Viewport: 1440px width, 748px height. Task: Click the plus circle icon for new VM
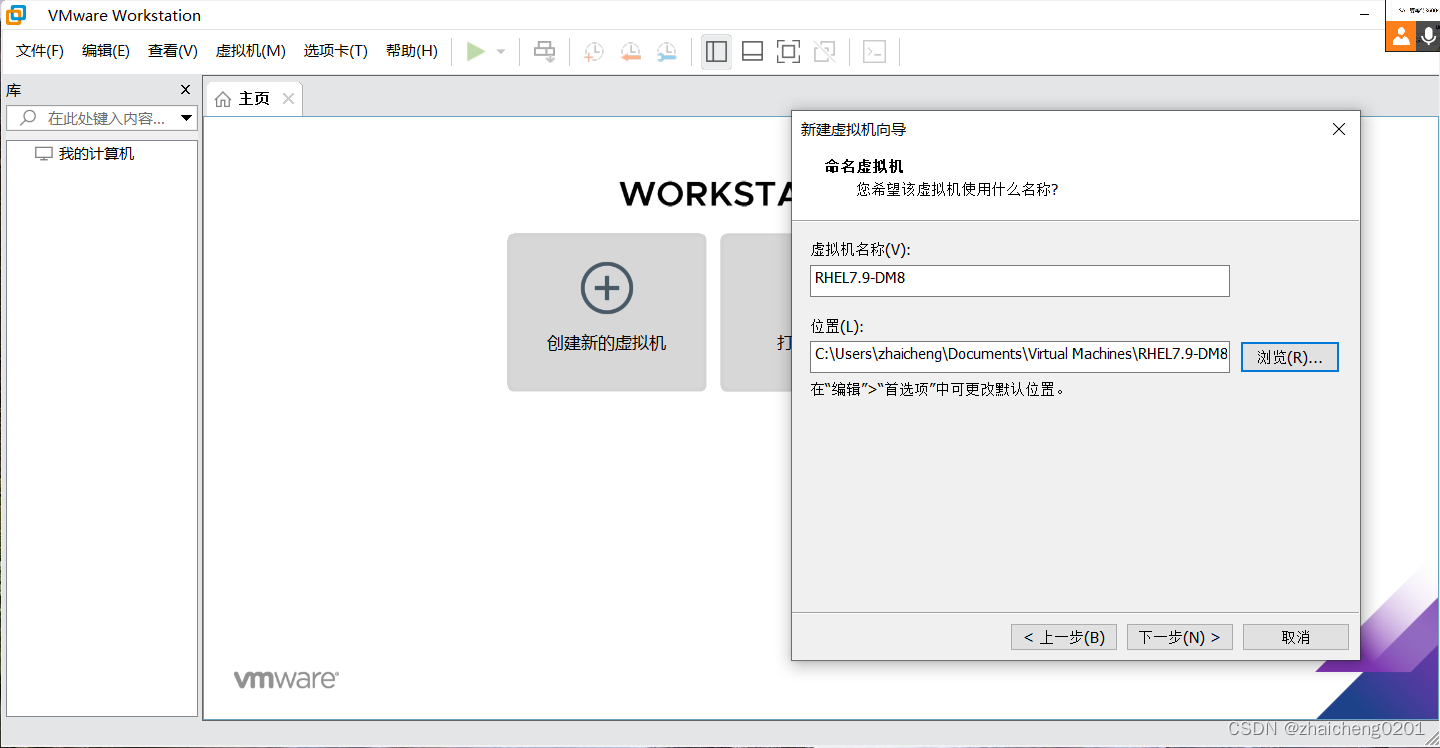click(606, 288)
